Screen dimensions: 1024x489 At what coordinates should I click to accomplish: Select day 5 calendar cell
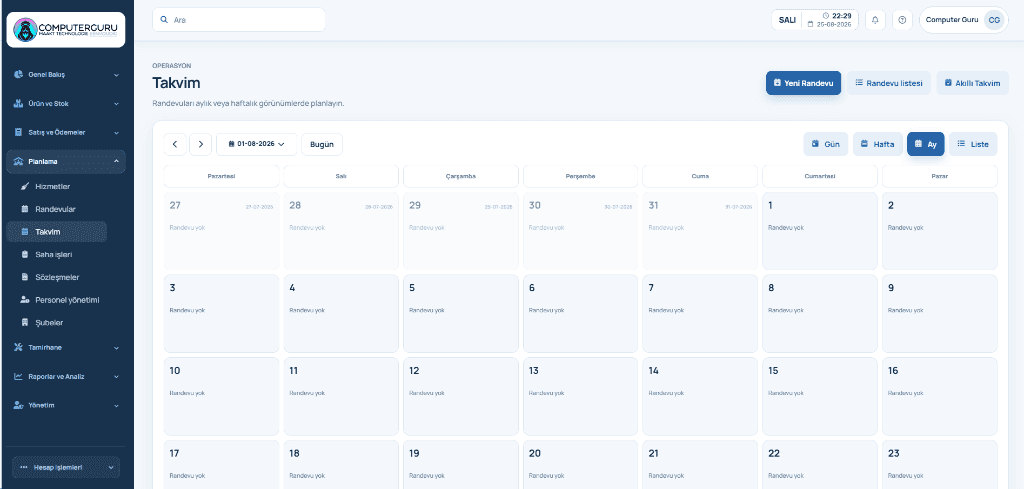460,313
